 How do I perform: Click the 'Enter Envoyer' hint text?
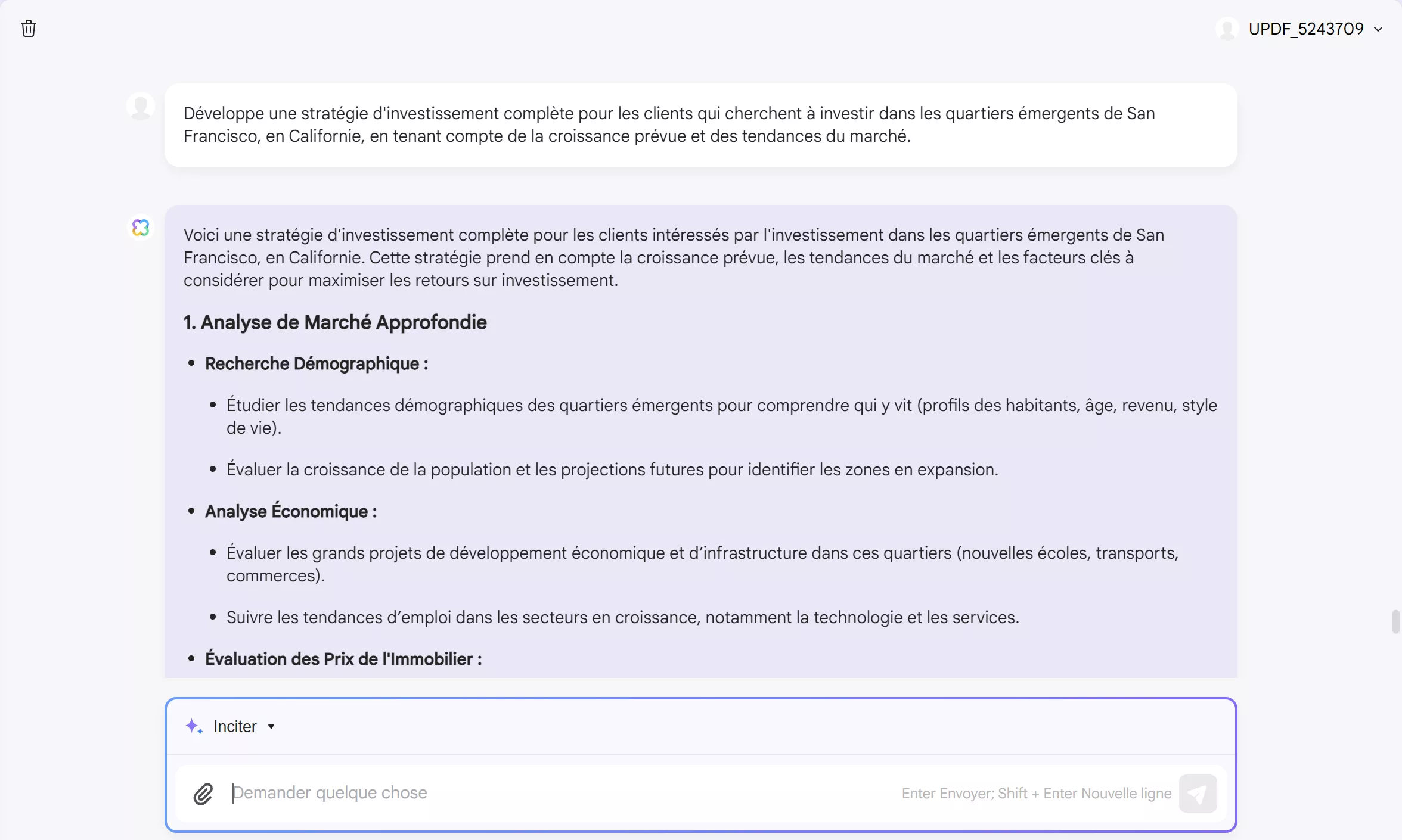(x=1036, y=794)
